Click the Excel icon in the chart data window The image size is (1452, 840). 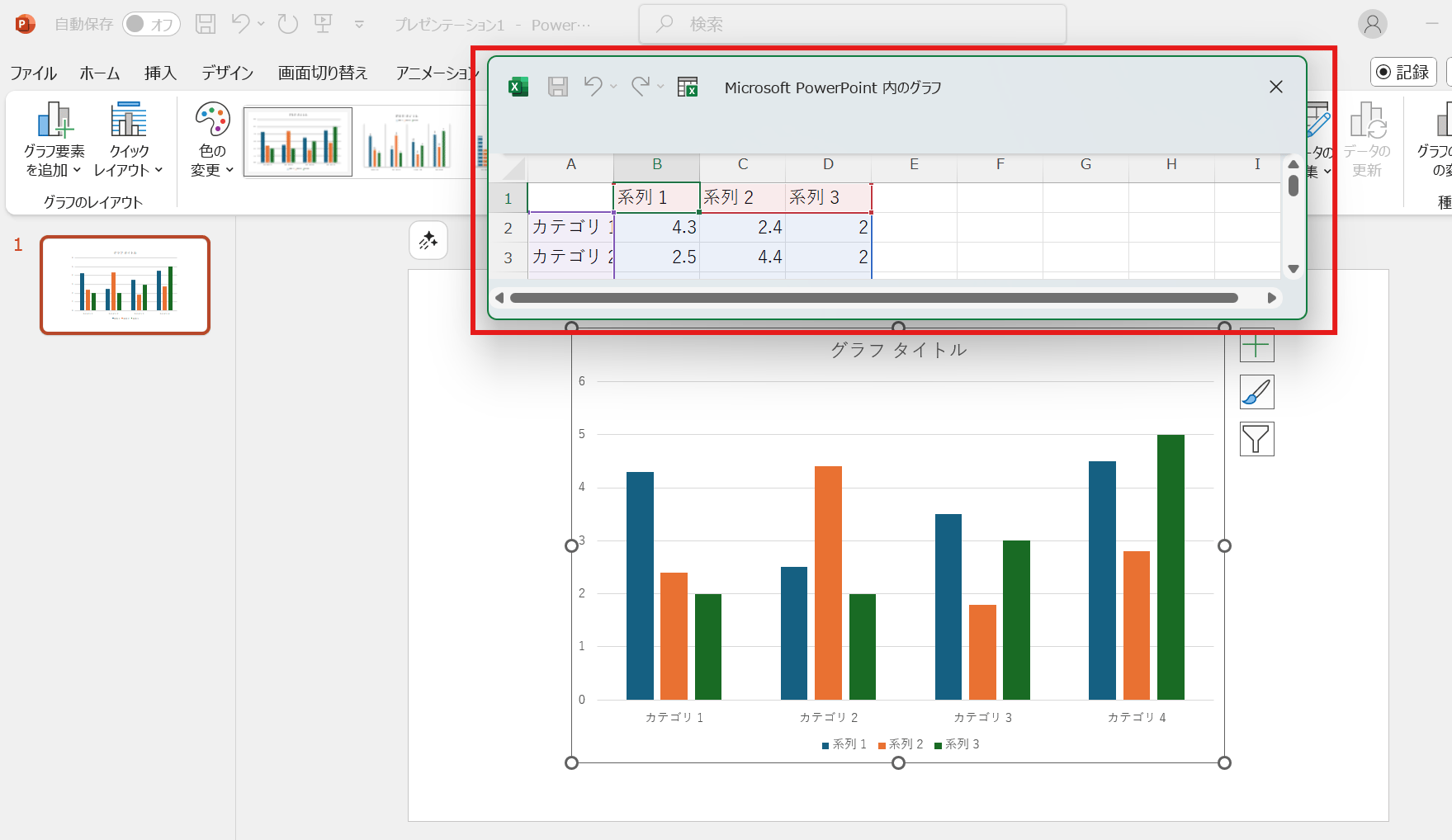[x=518, y=87]
